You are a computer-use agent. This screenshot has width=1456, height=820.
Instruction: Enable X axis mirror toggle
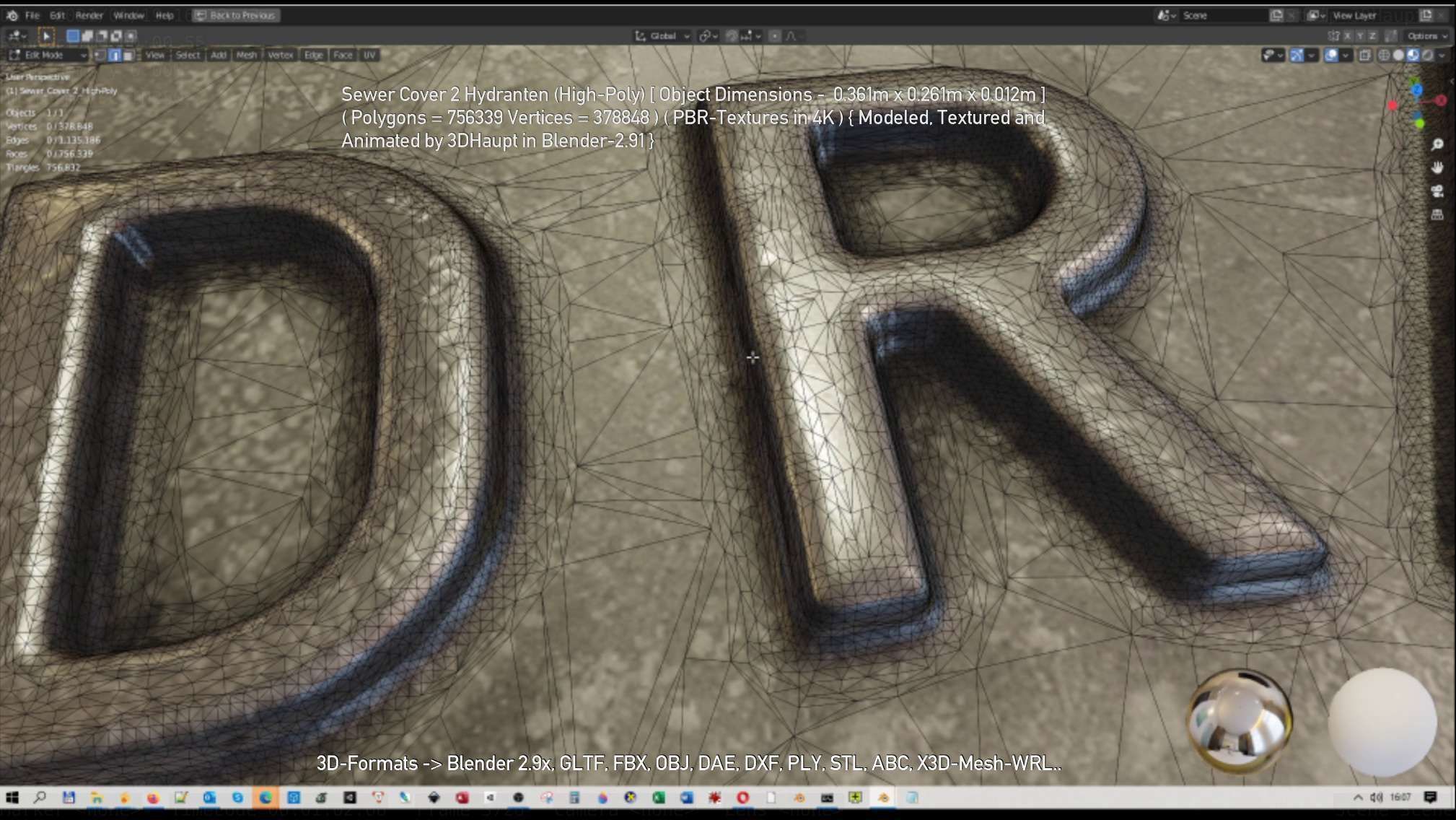pos(1347,35)
